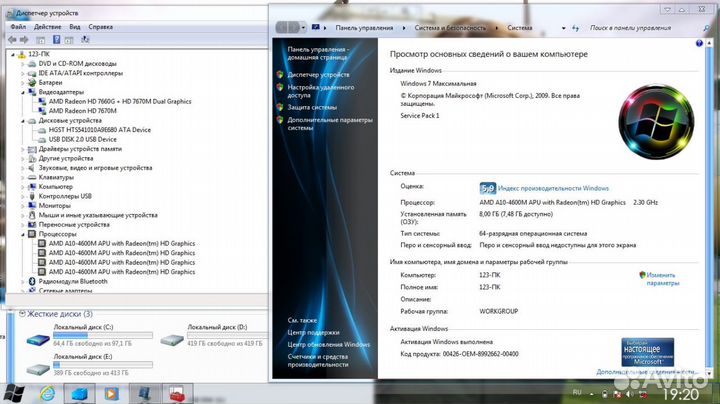Click the Мониторы icon
720x404 pixels.
(32, 206)
